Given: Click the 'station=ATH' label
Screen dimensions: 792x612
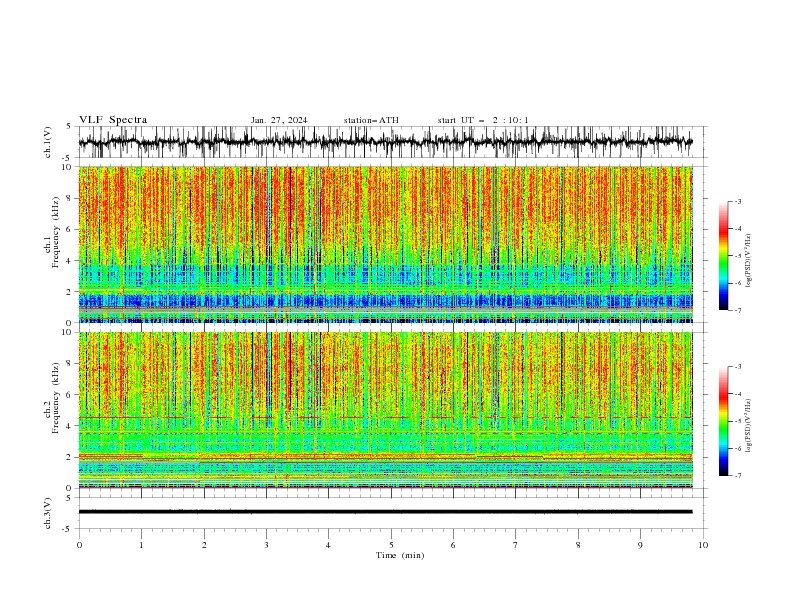Looking at the screenshot, I should click(371, 120).
